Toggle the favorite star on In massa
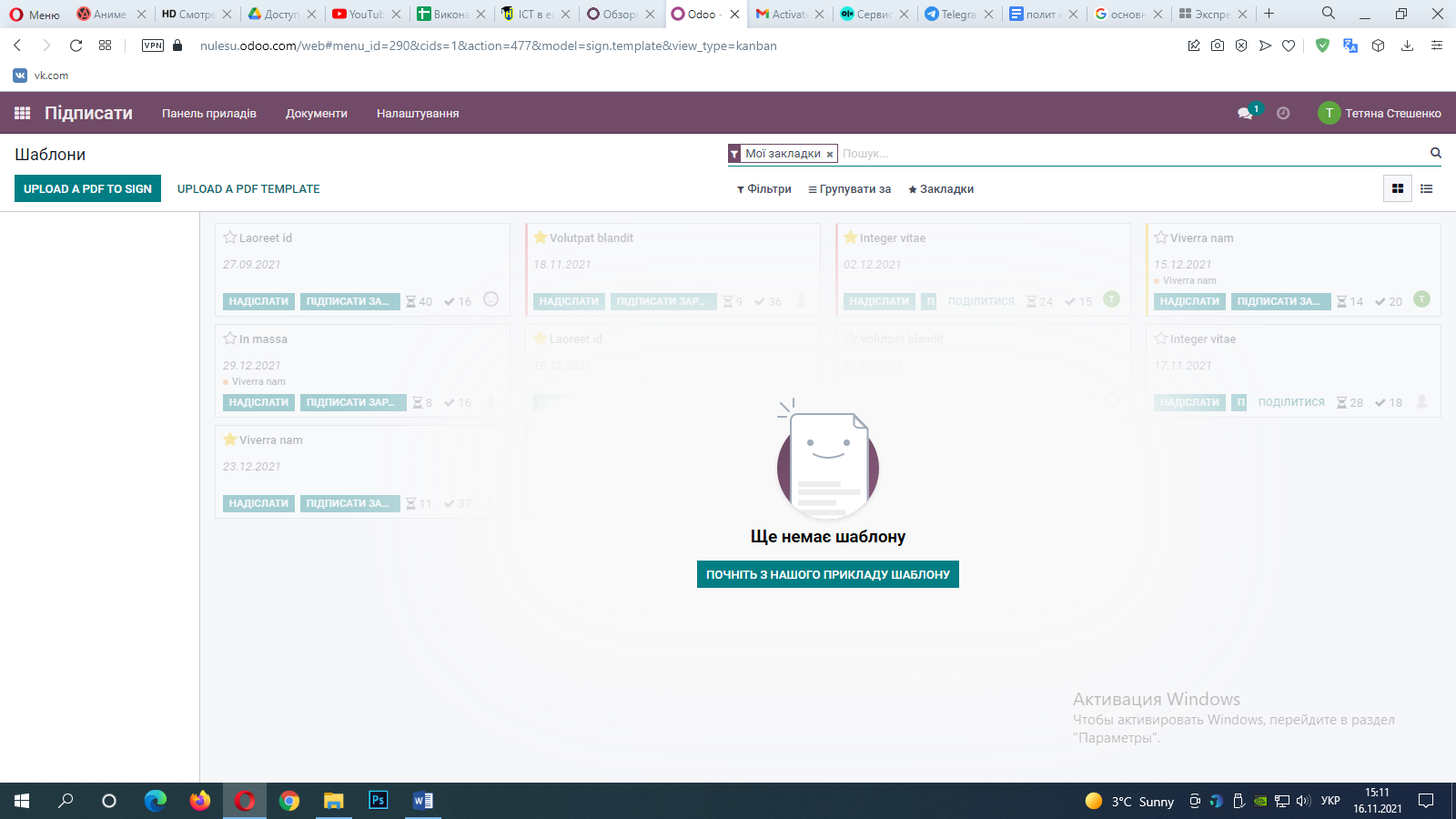 click(x=230, y=339)
